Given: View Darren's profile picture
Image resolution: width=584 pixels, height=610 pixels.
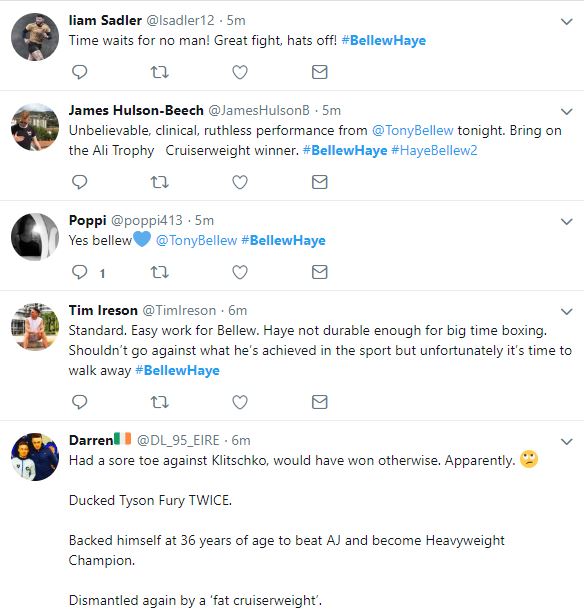Looking at the screenshot, I should pos(35,457).
